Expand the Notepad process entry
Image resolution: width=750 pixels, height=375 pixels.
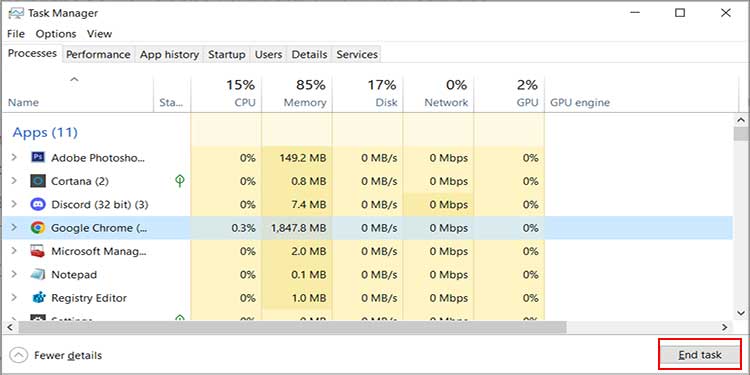pos(13,275)
